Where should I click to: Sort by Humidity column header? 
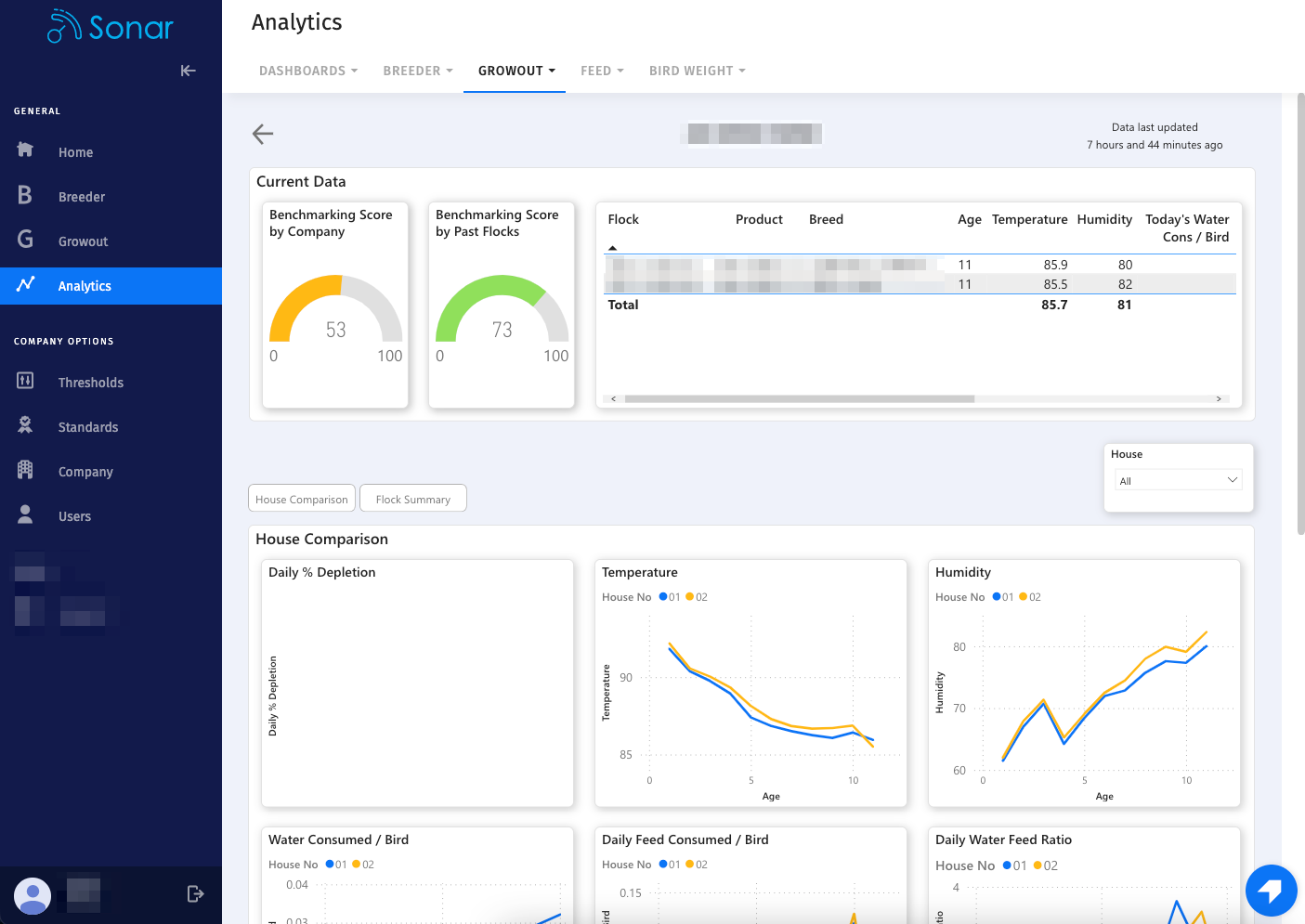tap(1104, 219)
